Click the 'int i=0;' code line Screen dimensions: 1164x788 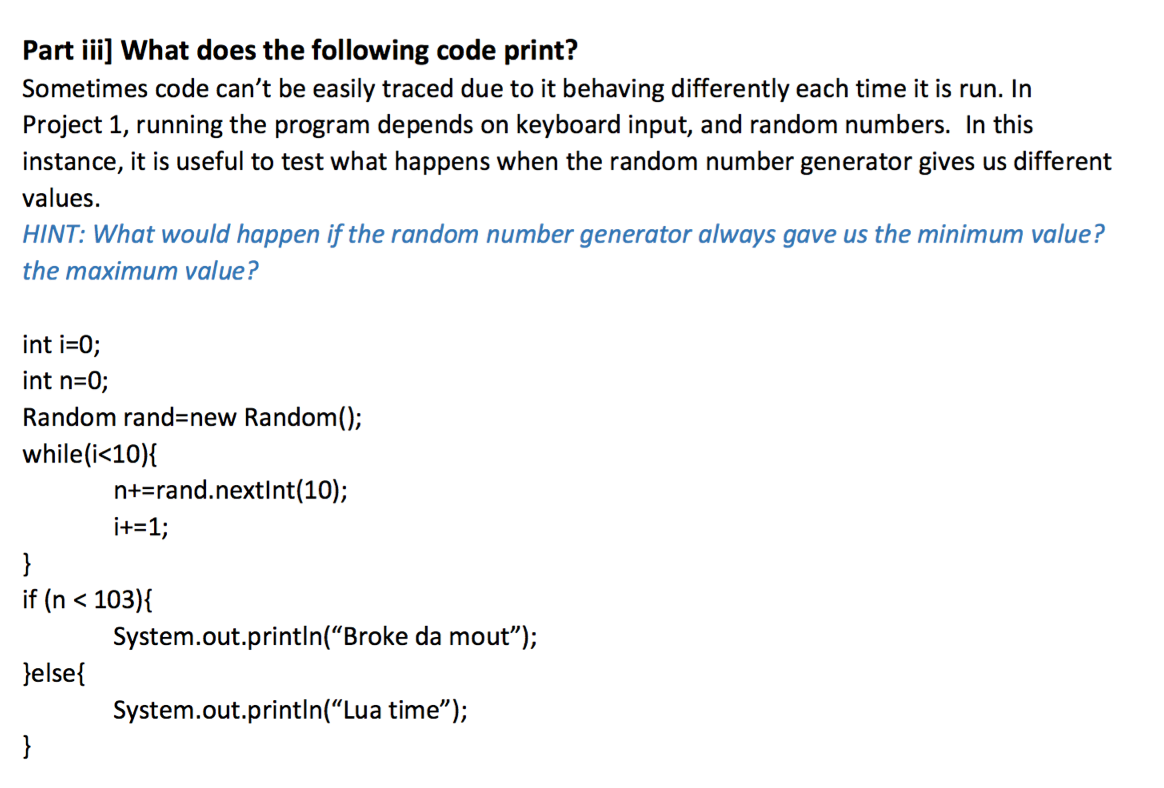tap(61, 345)
